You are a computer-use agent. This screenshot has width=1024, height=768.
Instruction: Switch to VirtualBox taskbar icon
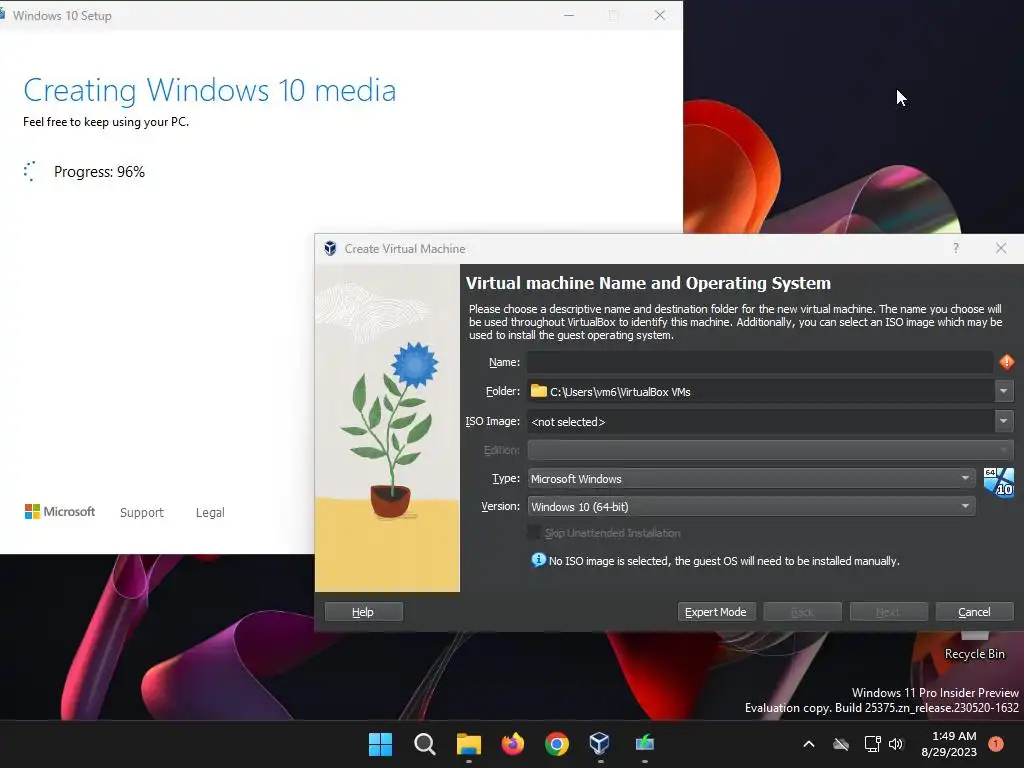pos(600,744)
